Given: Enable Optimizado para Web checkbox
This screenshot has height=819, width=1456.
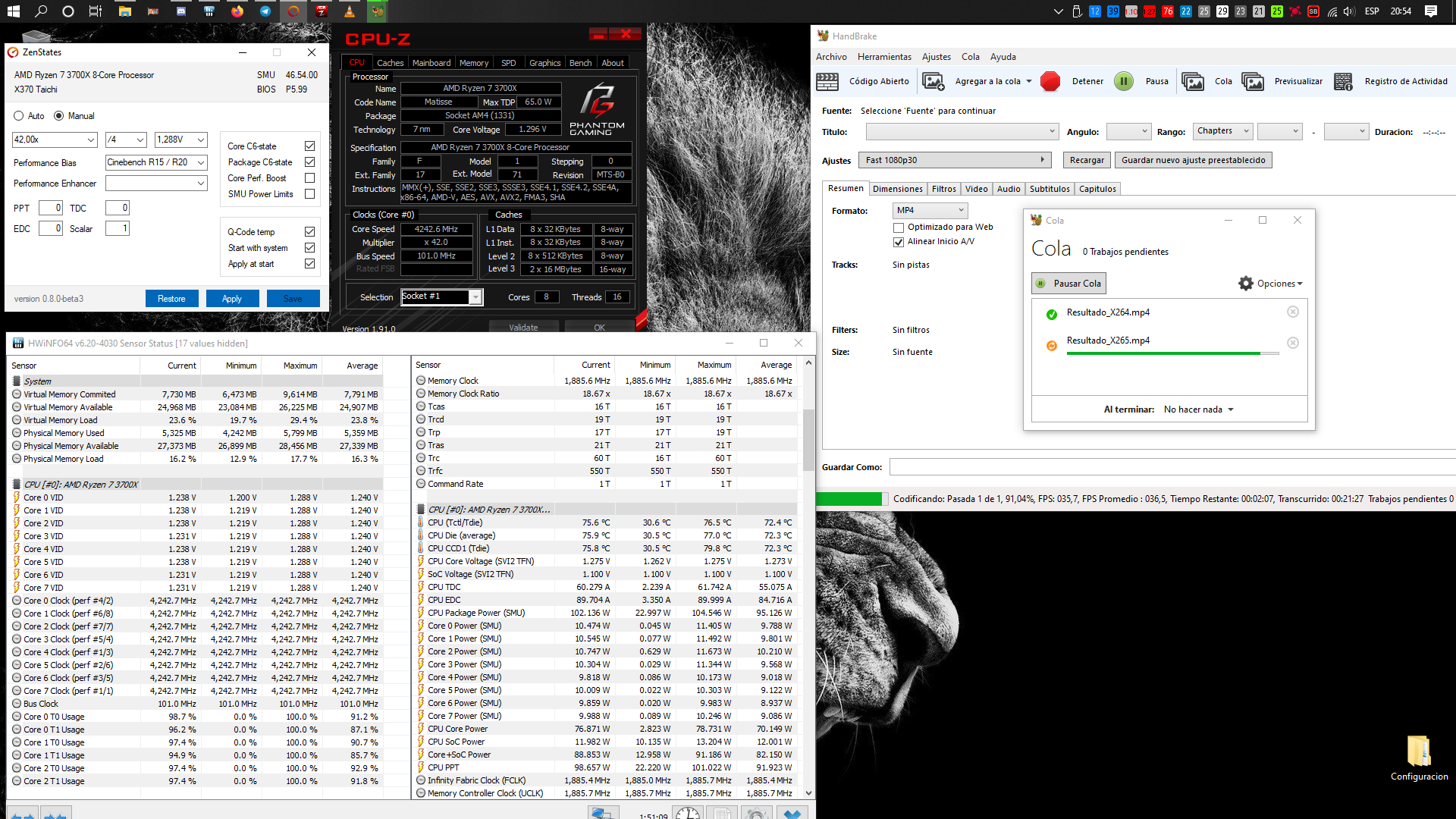Looking at the screenshot, I should coord(899,227).
